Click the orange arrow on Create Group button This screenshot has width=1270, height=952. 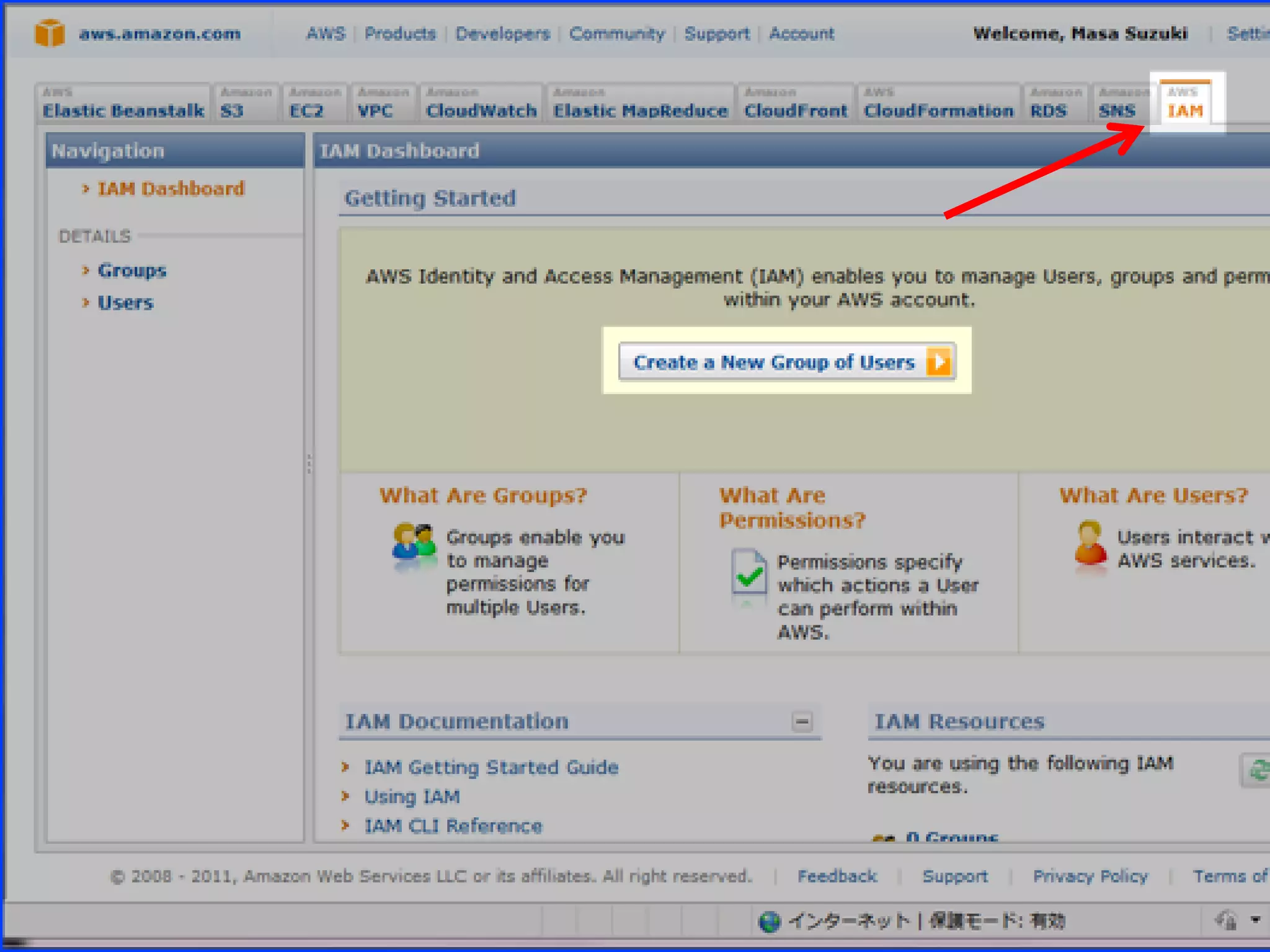(938, 361)
